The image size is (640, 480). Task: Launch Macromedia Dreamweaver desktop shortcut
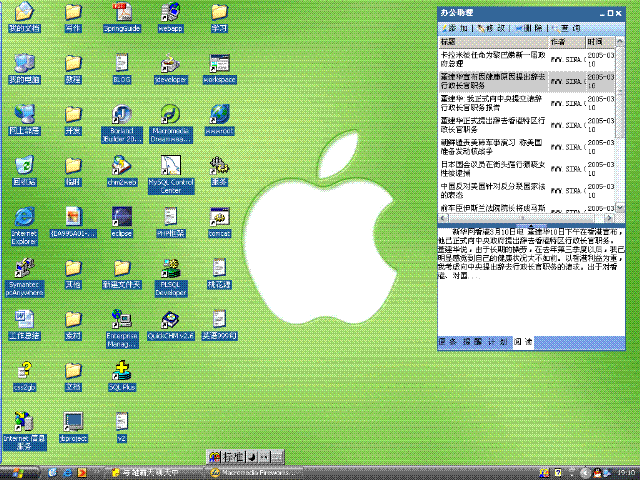pos(171,123)
